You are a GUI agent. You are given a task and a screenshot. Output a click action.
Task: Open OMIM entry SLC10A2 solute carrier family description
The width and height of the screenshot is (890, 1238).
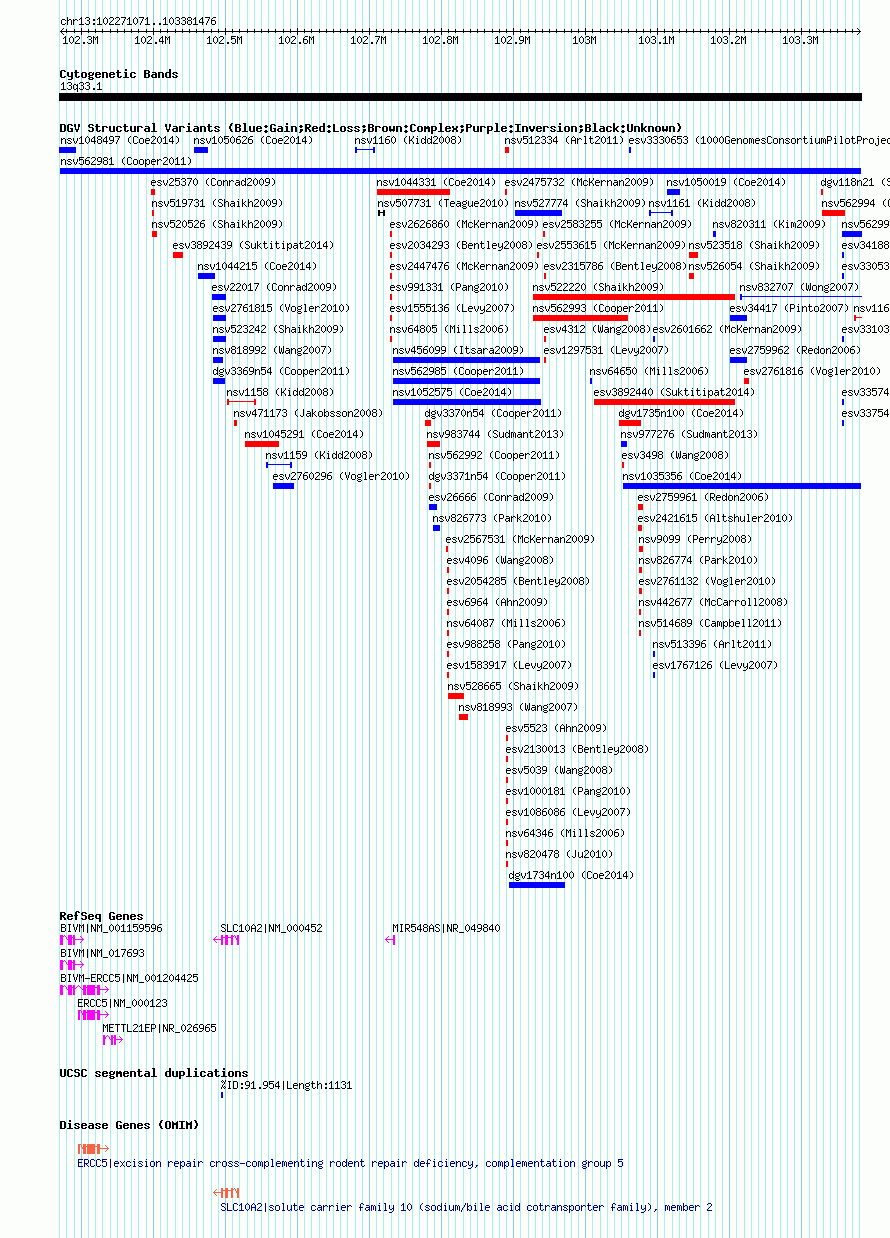467,1207
